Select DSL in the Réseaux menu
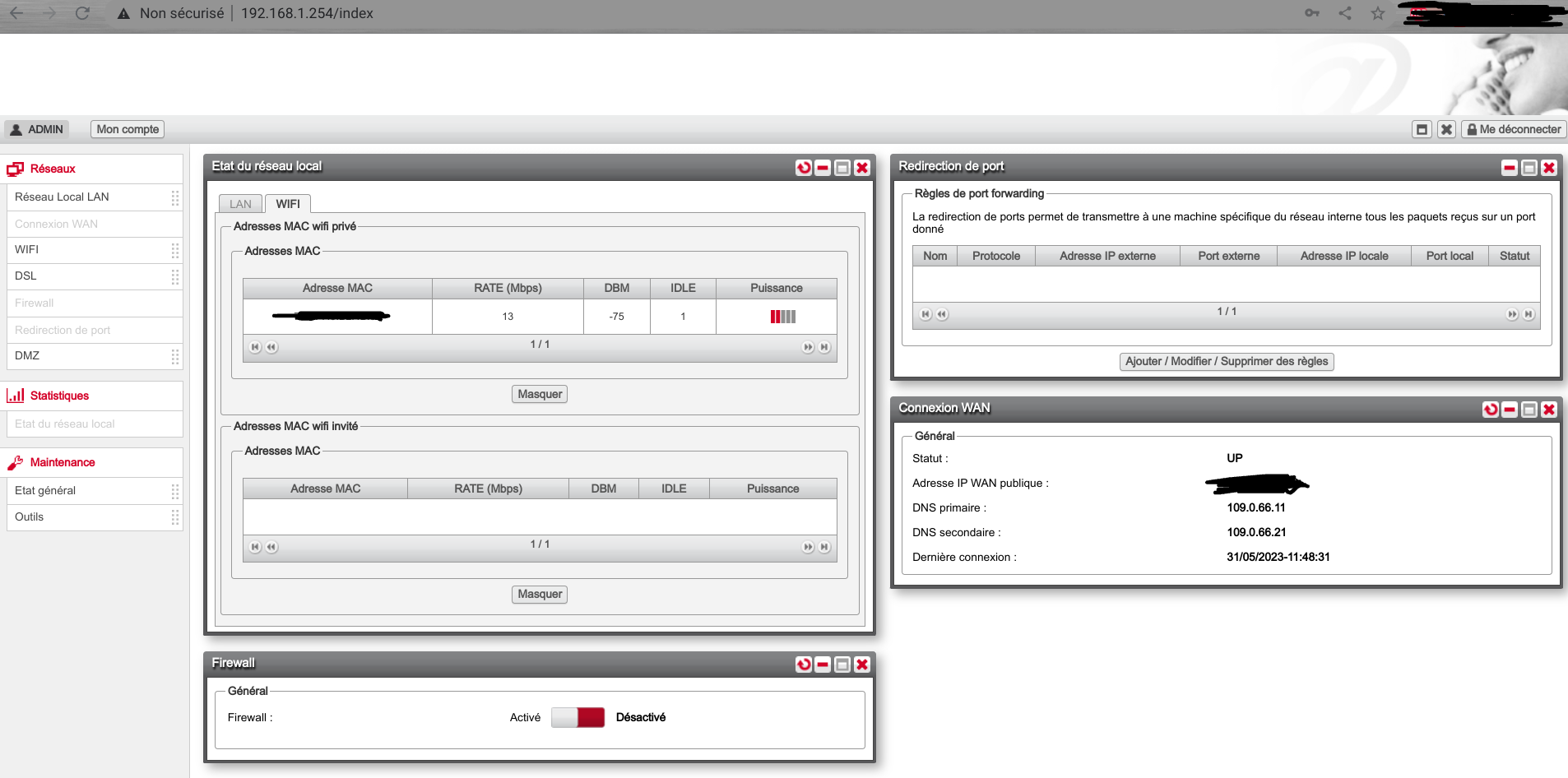 coord(26,276)
